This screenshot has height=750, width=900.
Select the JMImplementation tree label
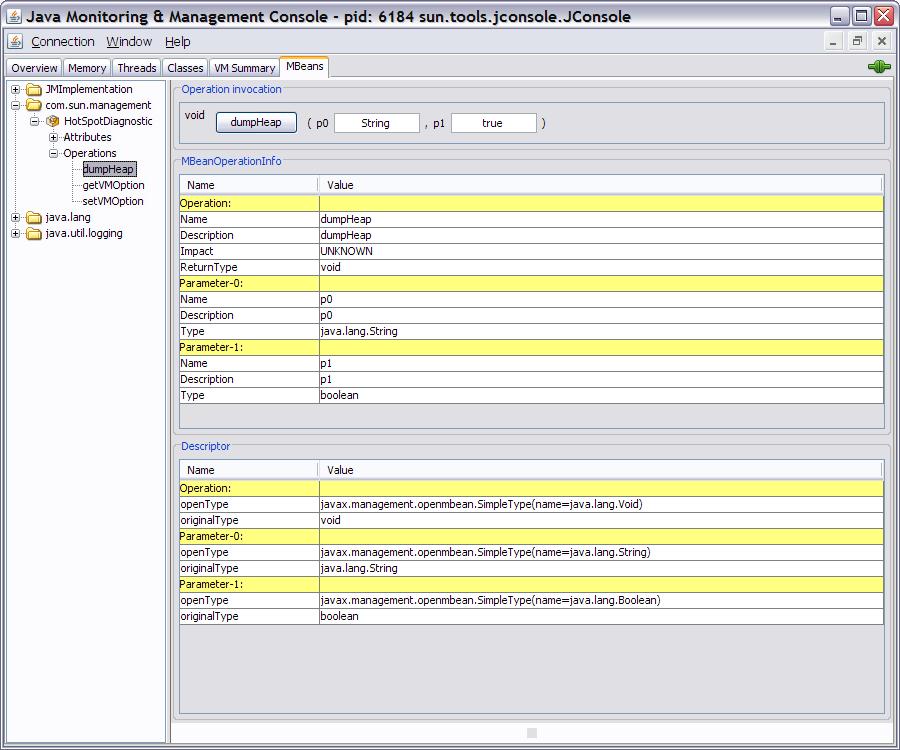[89, 89]
